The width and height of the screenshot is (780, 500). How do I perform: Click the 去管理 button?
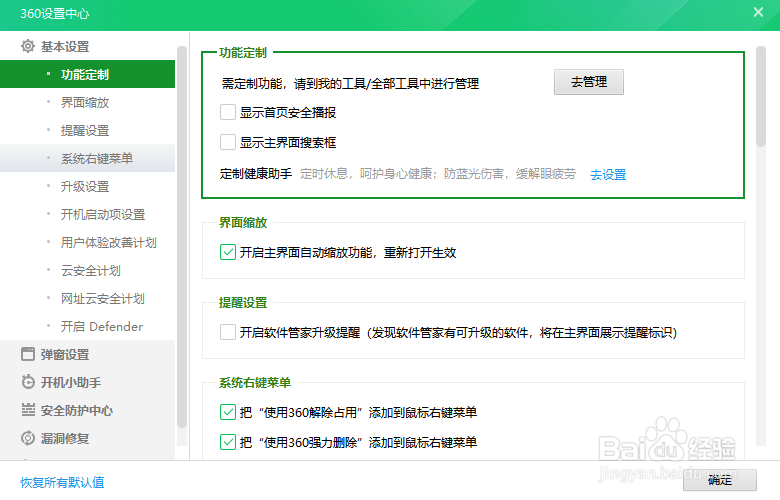click(588, 82)
